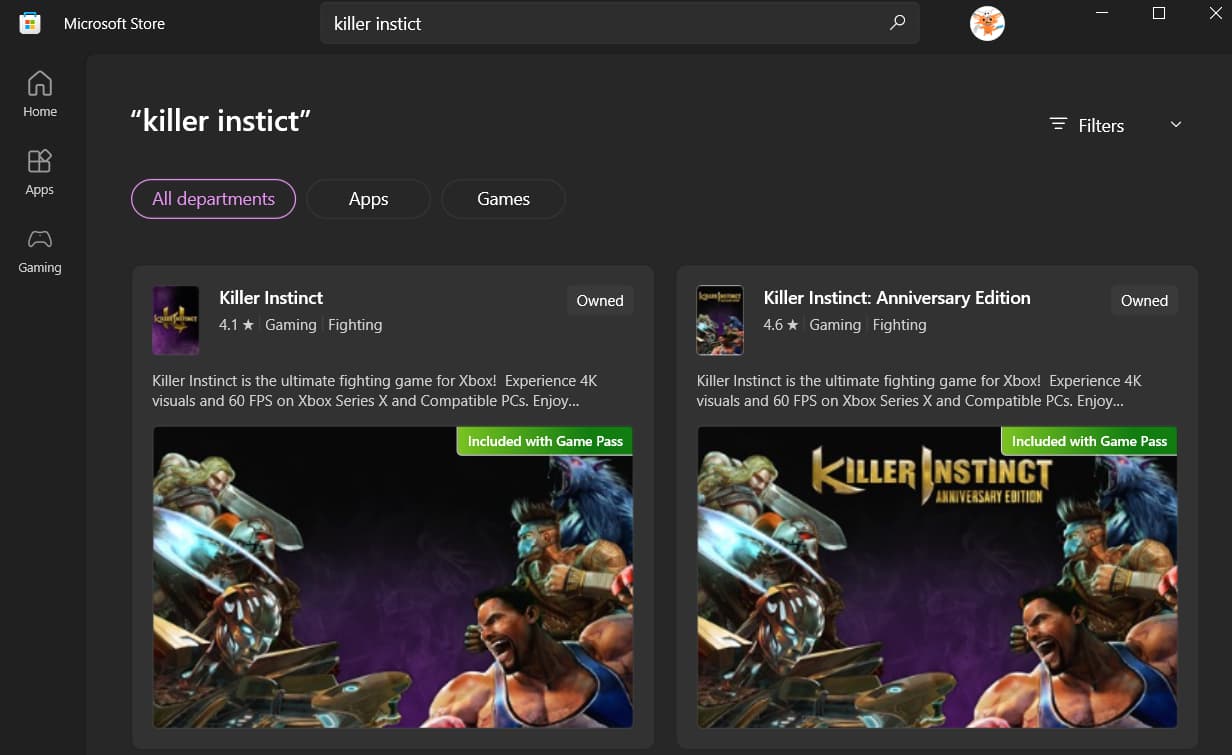
Task: Open Anniversary Edition box art icon
Action: (720, 320)
